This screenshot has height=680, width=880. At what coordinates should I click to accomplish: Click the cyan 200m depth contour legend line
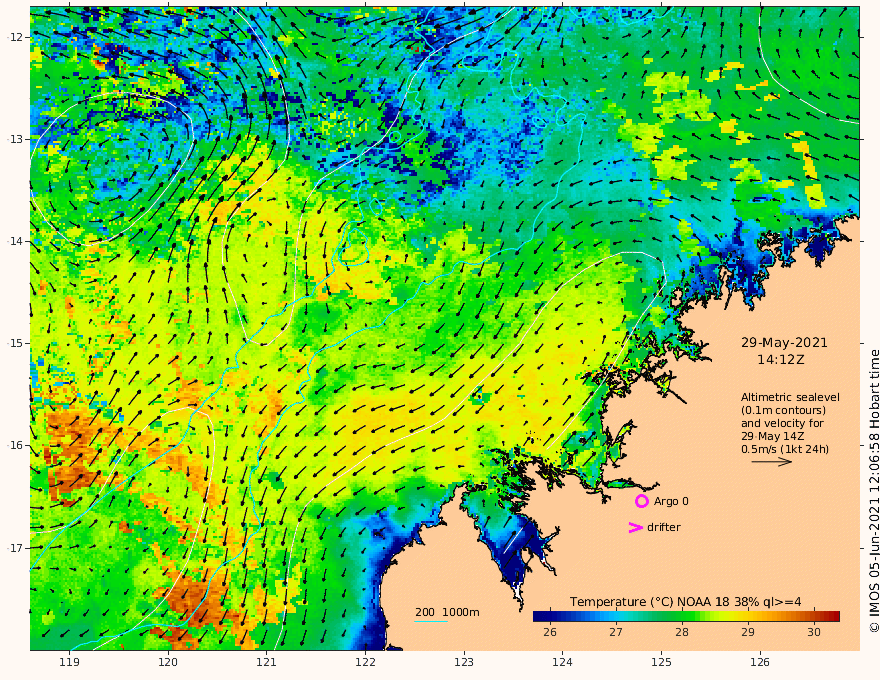tap(430, 622)
